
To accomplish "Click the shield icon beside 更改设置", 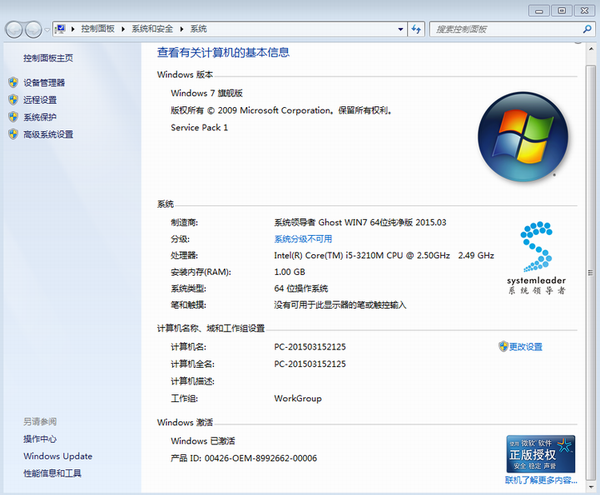I will tap(502, 346).
